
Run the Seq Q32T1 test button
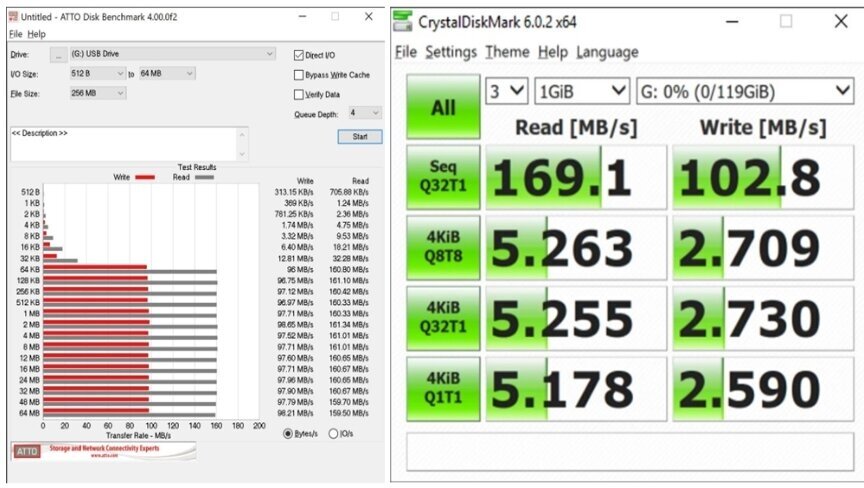click(443, 177)
